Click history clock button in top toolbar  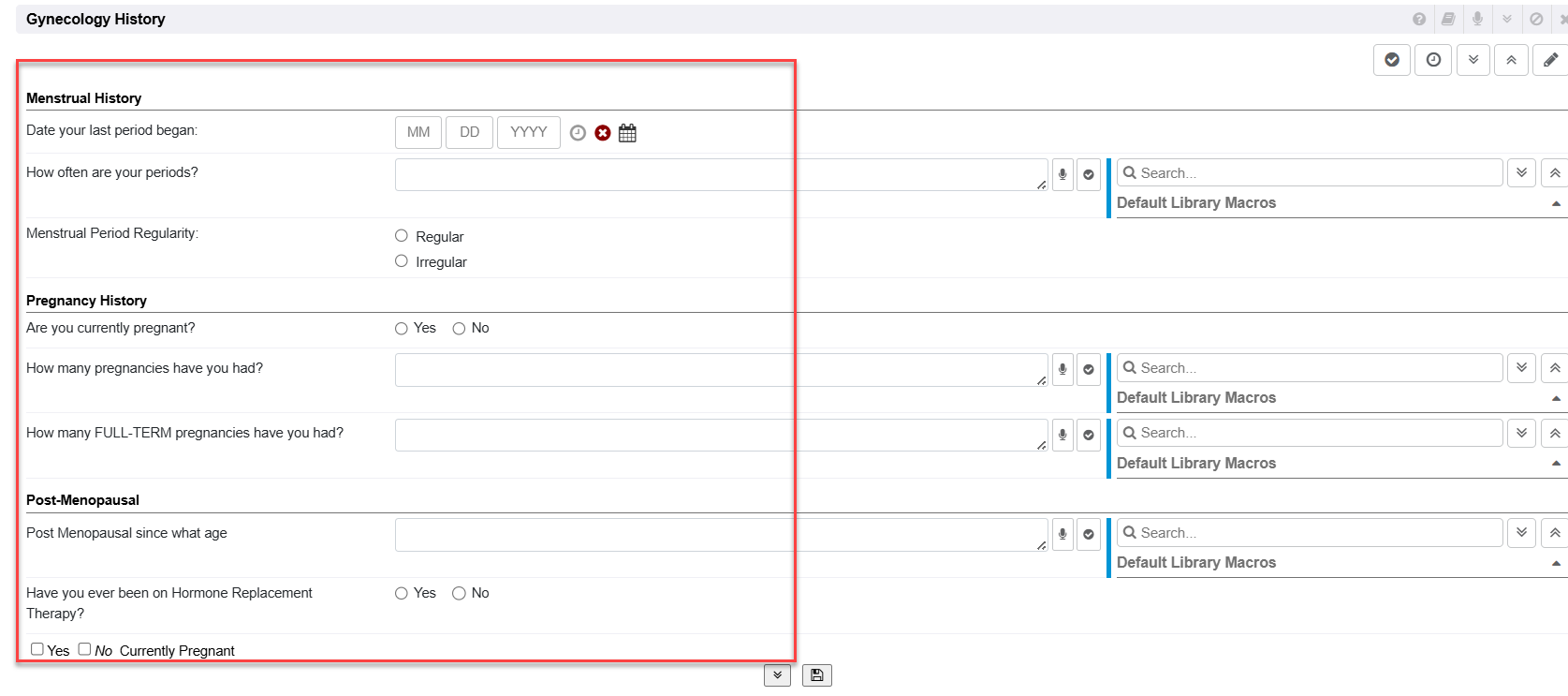point(1433,60)
